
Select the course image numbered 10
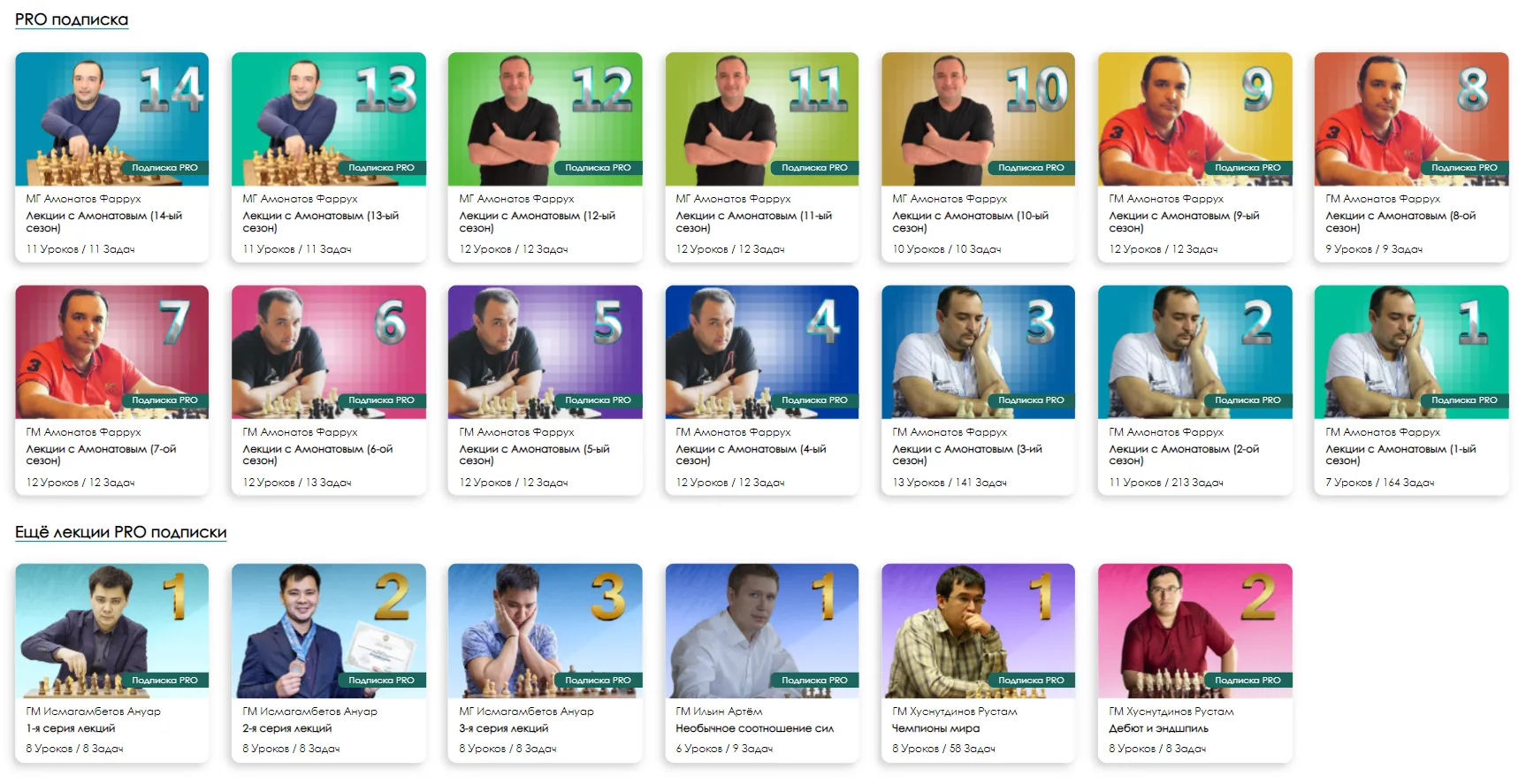(x=979, y=118)
